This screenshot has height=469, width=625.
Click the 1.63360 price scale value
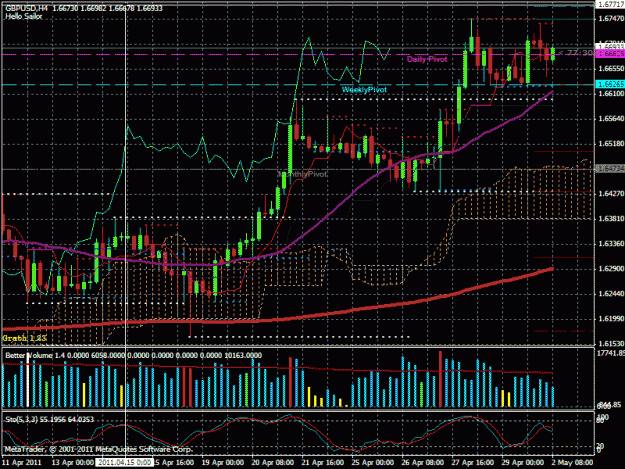(611, 243)
